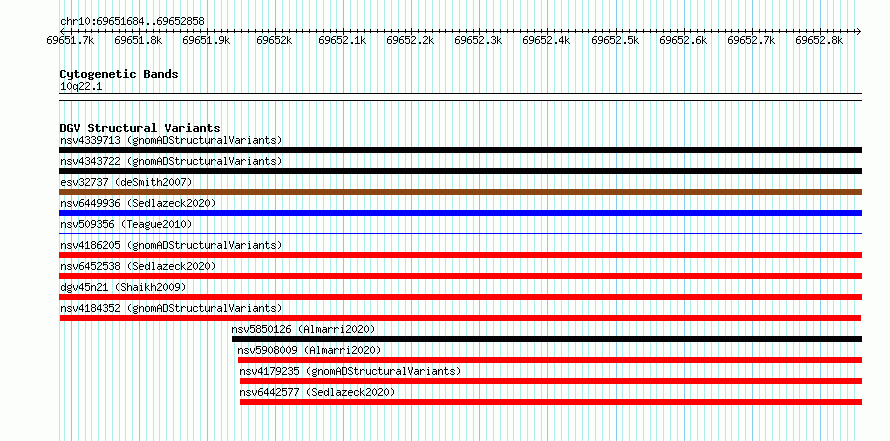Open variant nsv5850126 (Almarri2020) label
The width and height of the screenshot is (890, 441).
click(303, 329)
